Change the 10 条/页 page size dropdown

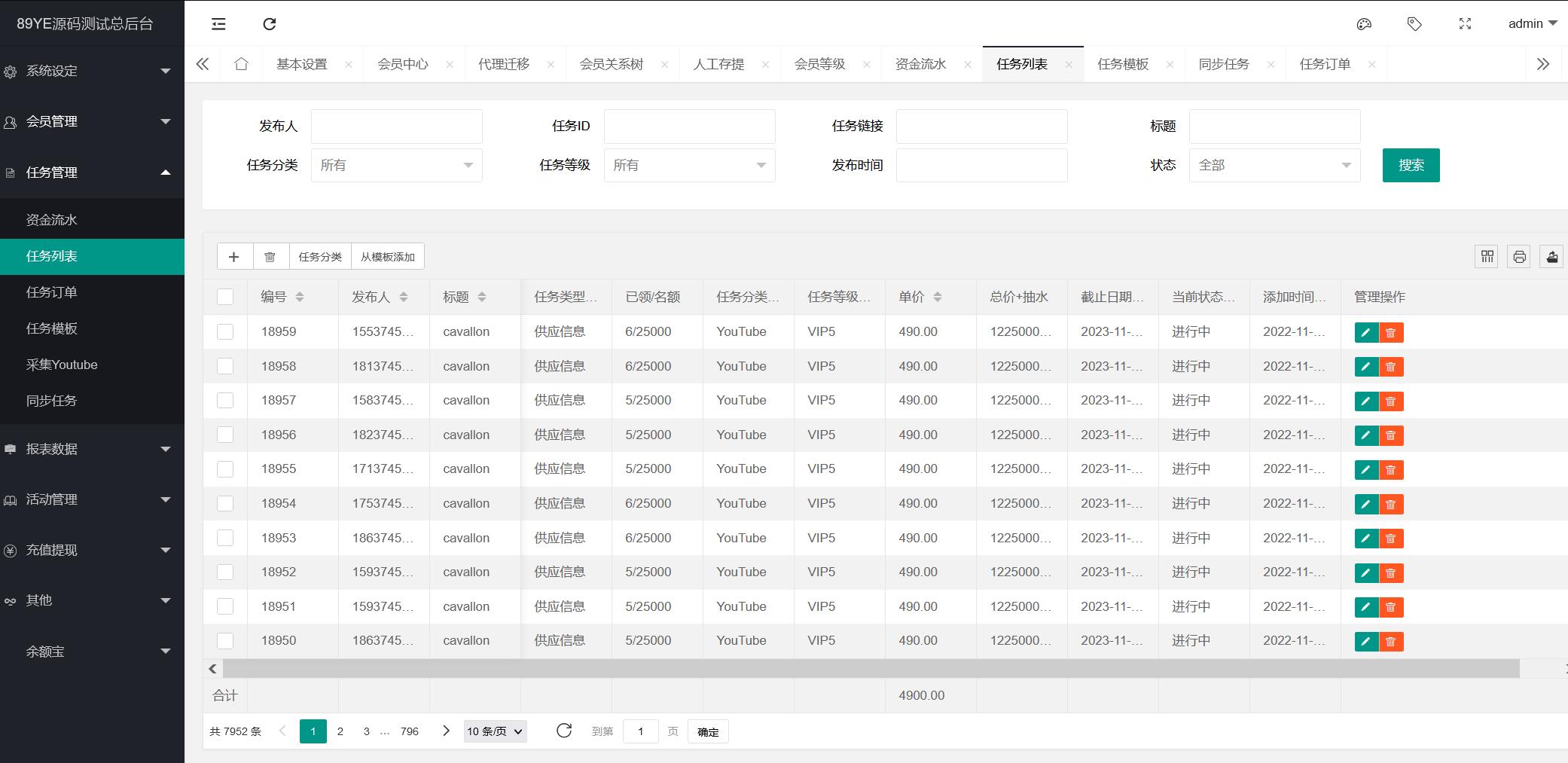[495, 731]
